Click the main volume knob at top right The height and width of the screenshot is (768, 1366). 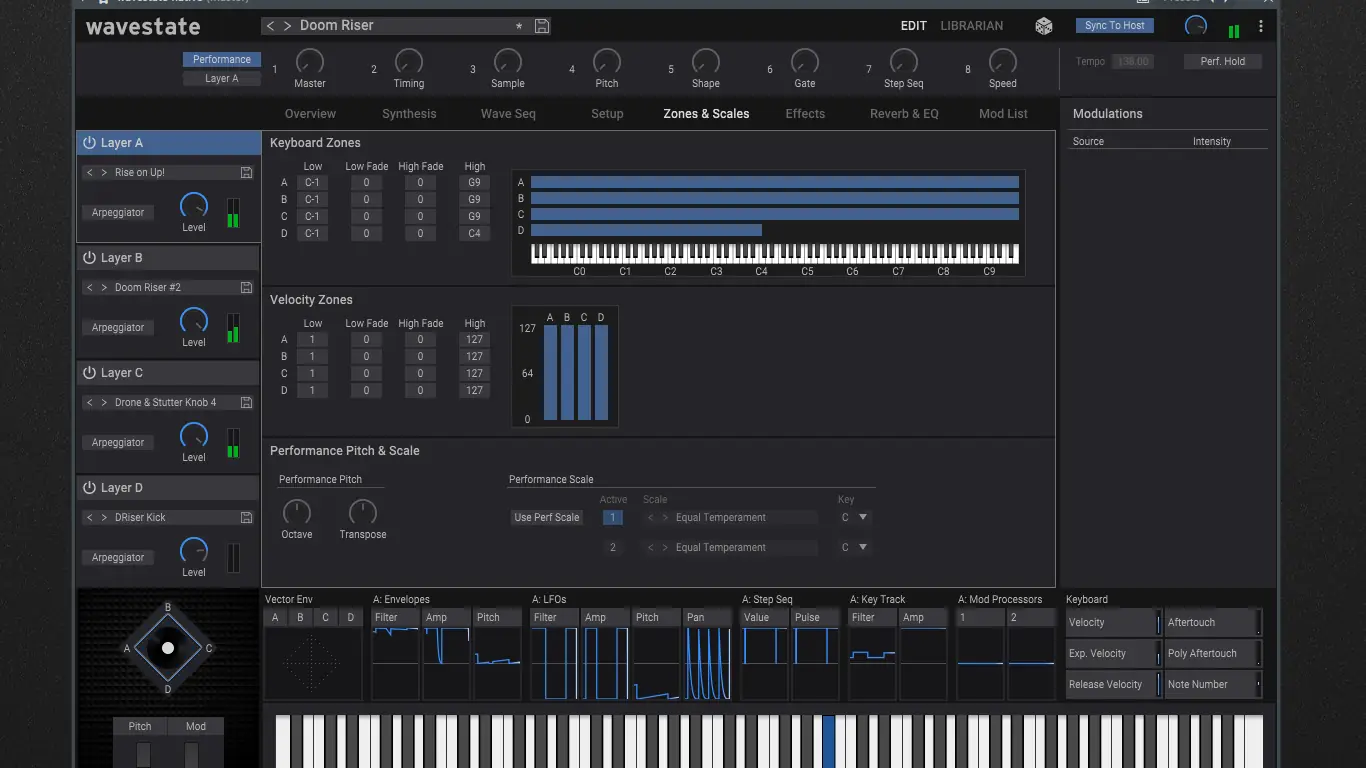point(1195,27)
